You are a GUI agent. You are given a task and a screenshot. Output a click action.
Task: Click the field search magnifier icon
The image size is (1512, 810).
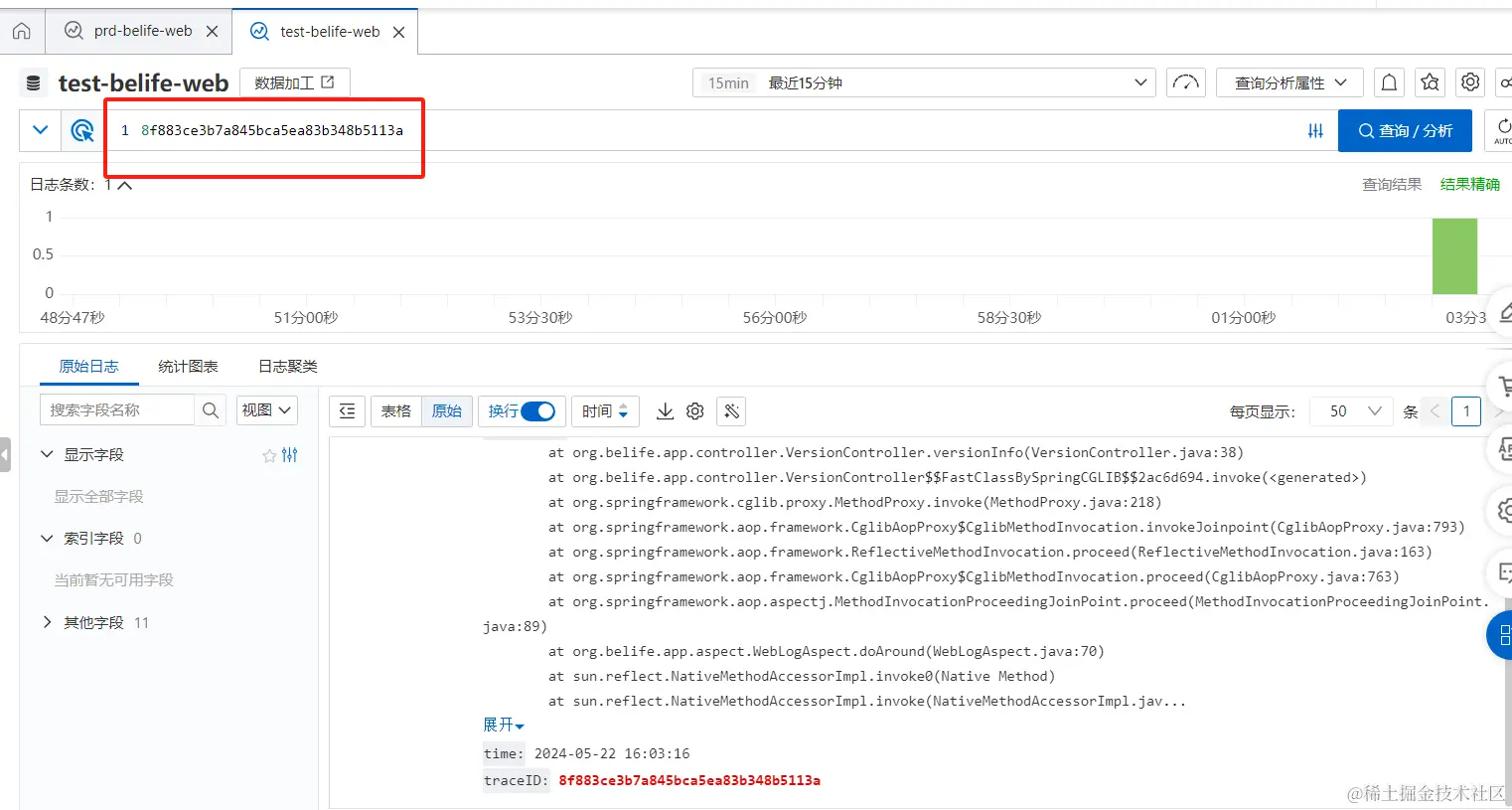[x=211, y=410]
